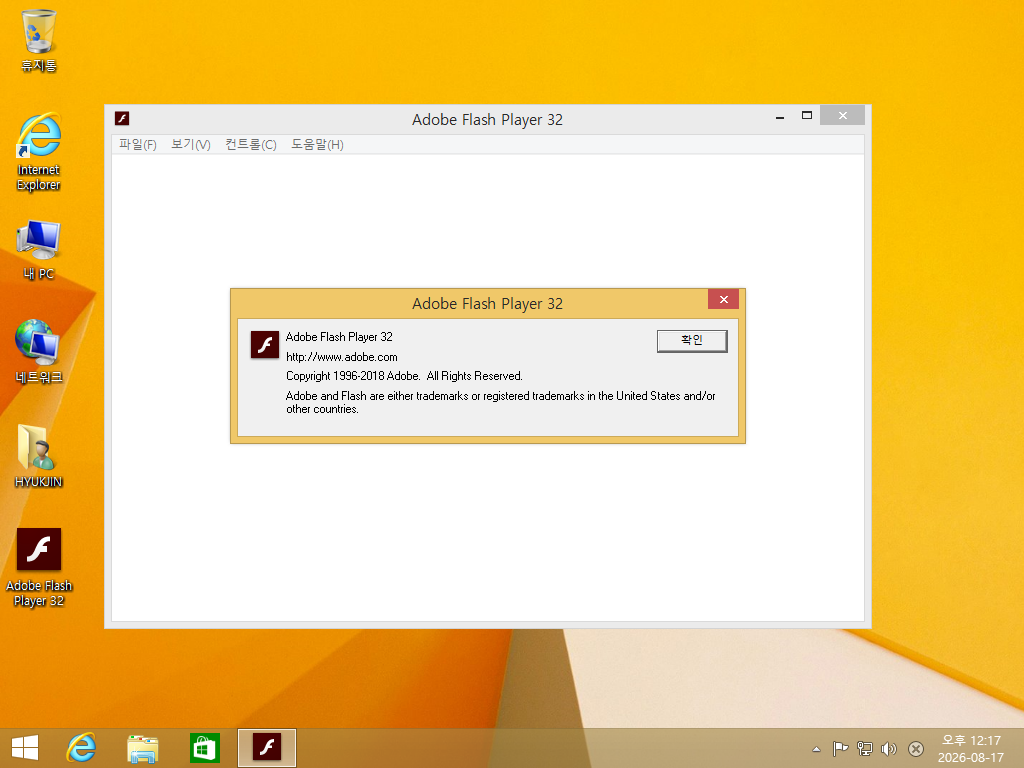
Task: Open the Windows Start button
Action: [25, 748]
